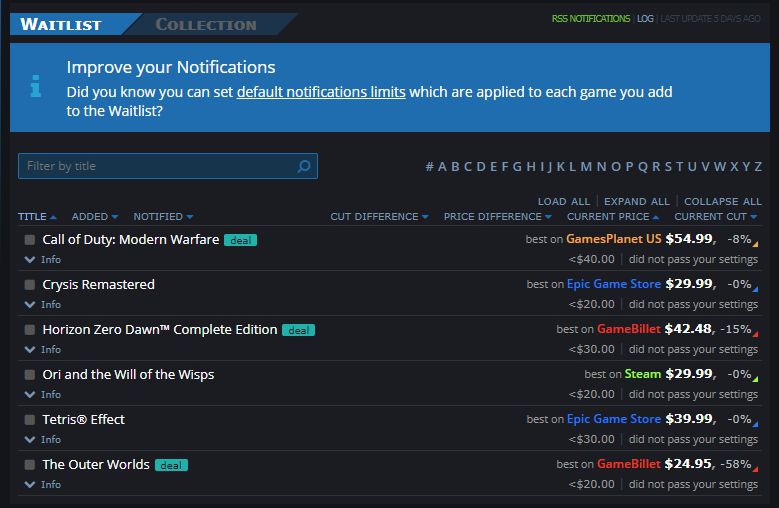Tick checkbox for Crysis Remastered
This screenshot has width=779, height=508.
pos(30,285)
